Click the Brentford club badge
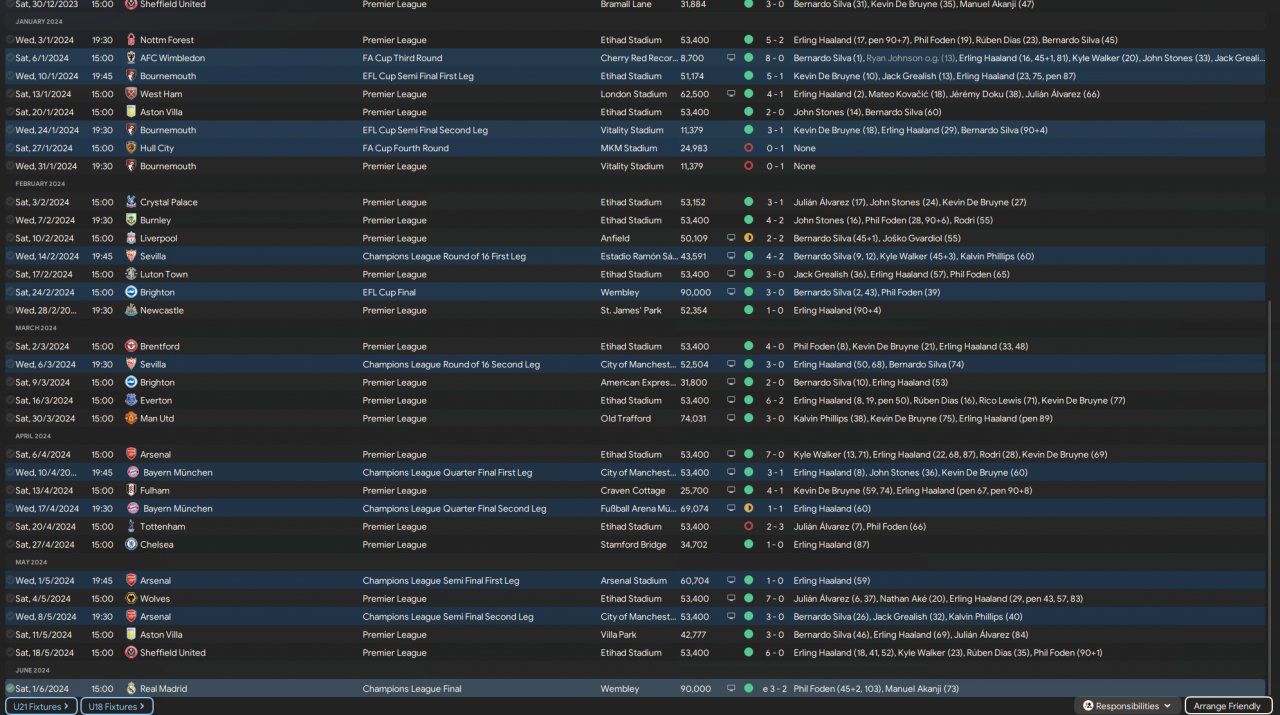The image size is (1280, 715). pos(131,346)
